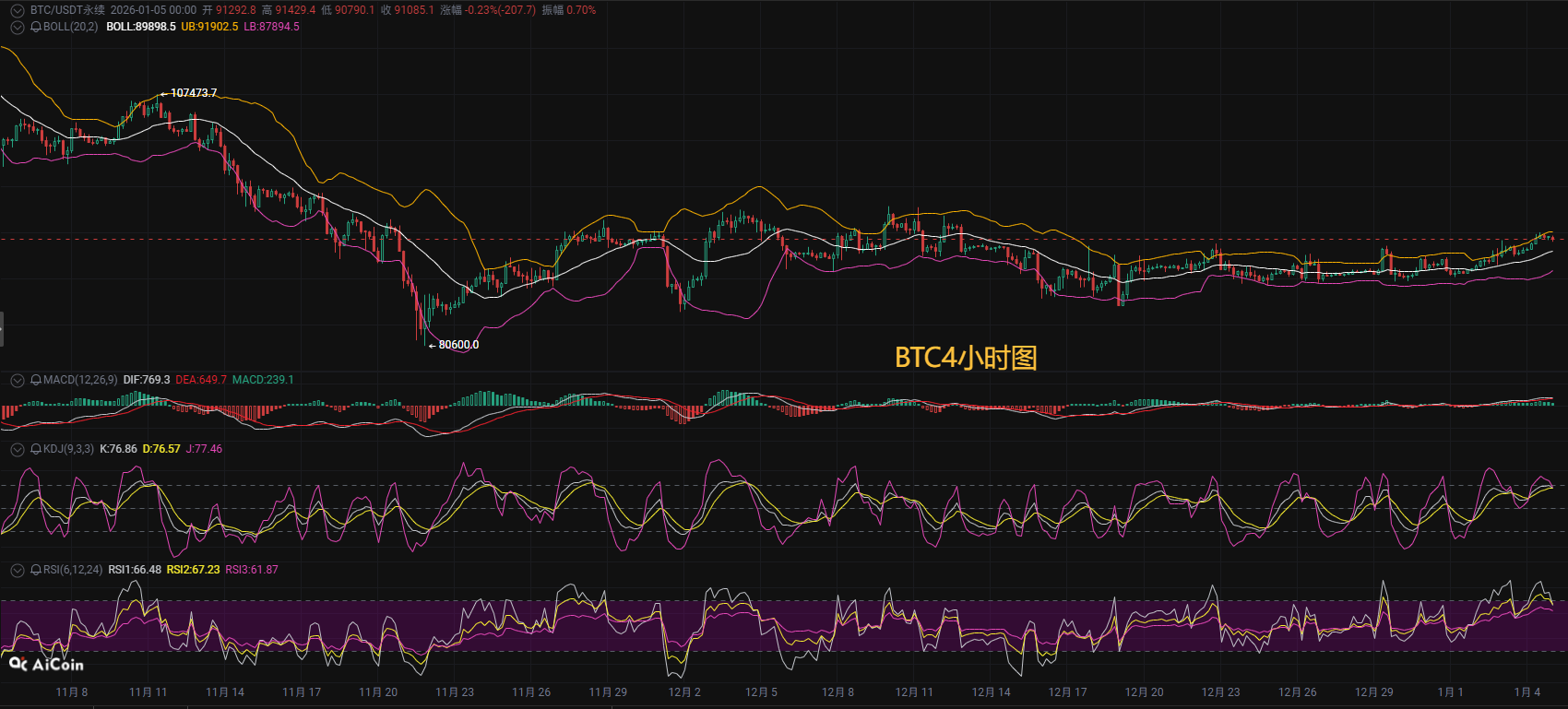Open the side panel handle on left edge
Viewport: 1568px width, 709px height.
pos(2,329)
